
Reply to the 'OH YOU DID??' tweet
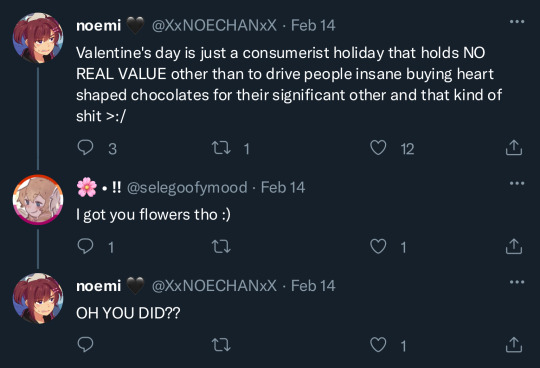pos(85,345)
